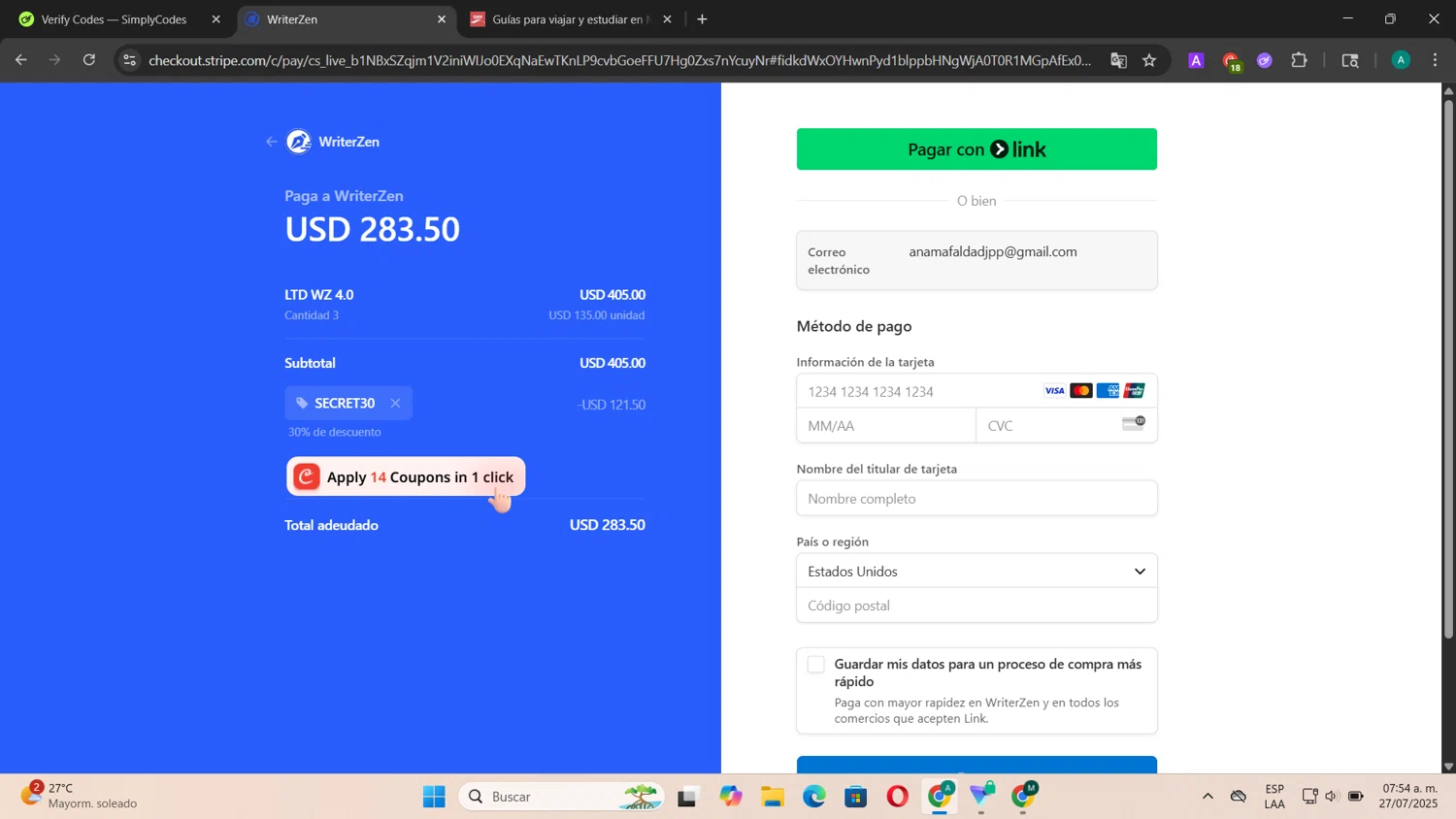Open the purple round extension icon
Screen dimensions: 1456x819
click(1264, 60)
